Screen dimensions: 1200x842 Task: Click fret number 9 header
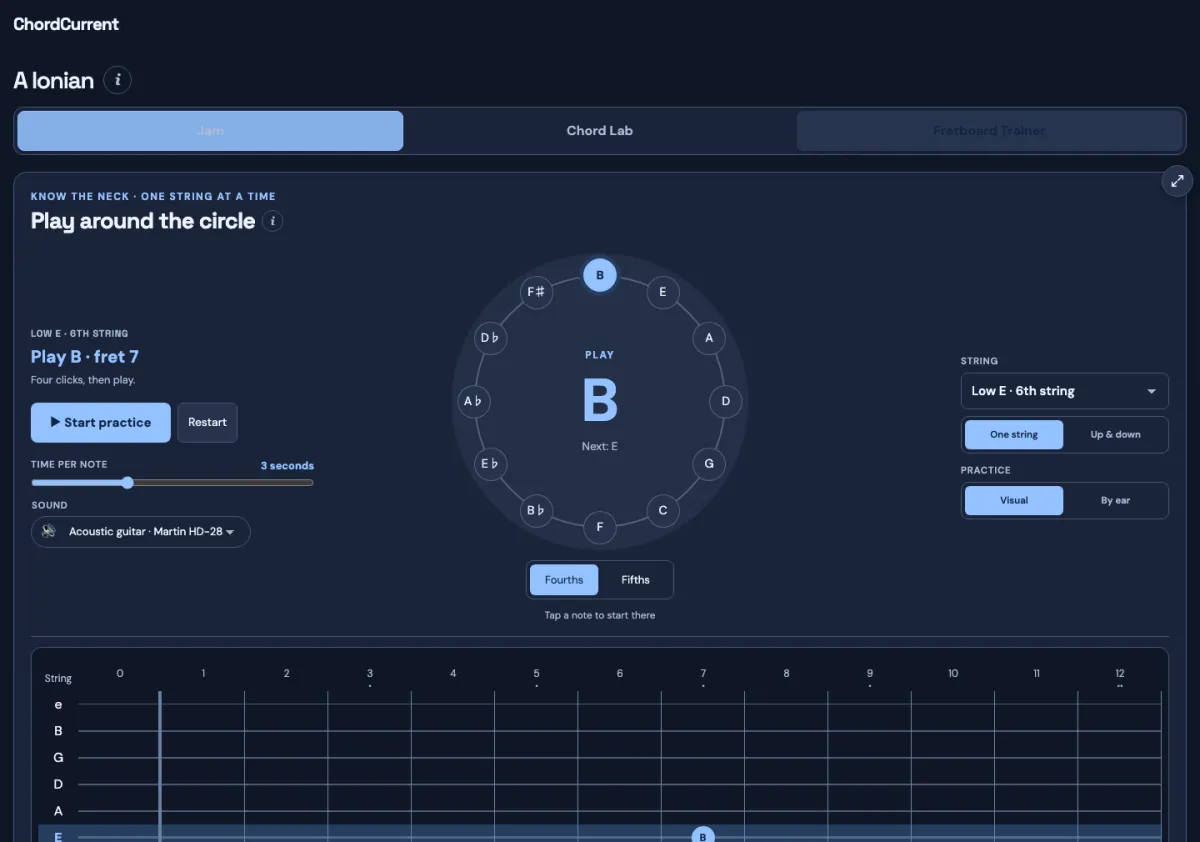coord(870,674)
